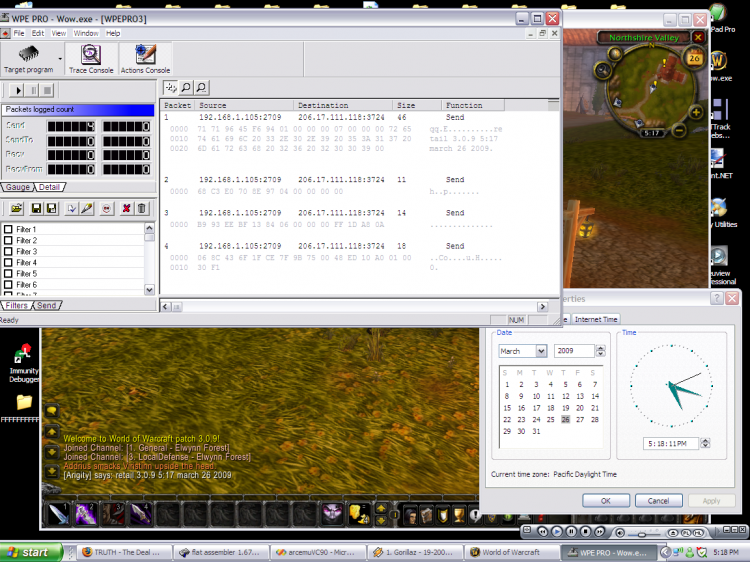Viewport: 750px width, 562px height.
Task: Click Cancel in the Date Properties dialog
Action: coord(658,501)
